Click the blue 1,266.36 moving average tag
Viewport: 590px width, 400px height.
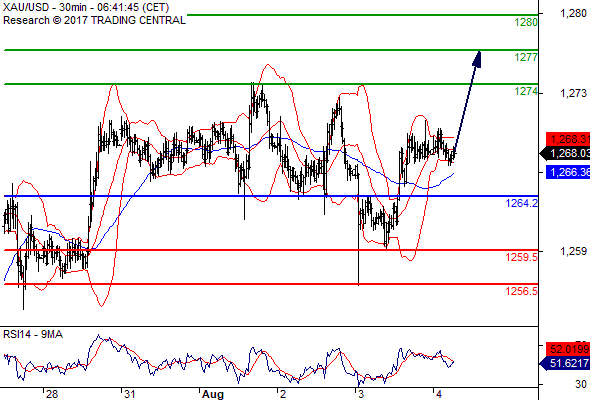[568, 172]
